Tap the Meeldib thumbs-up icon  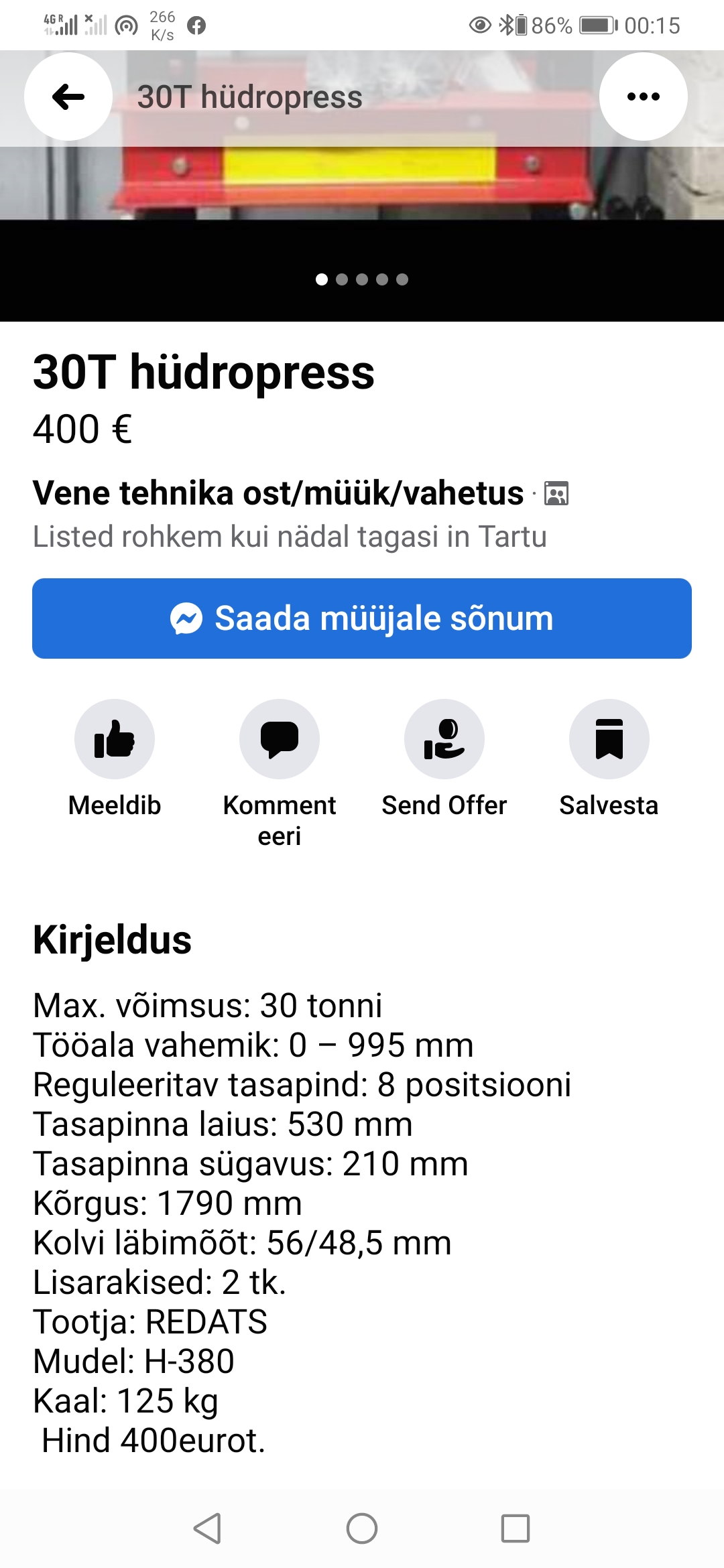tap(115, 739)
